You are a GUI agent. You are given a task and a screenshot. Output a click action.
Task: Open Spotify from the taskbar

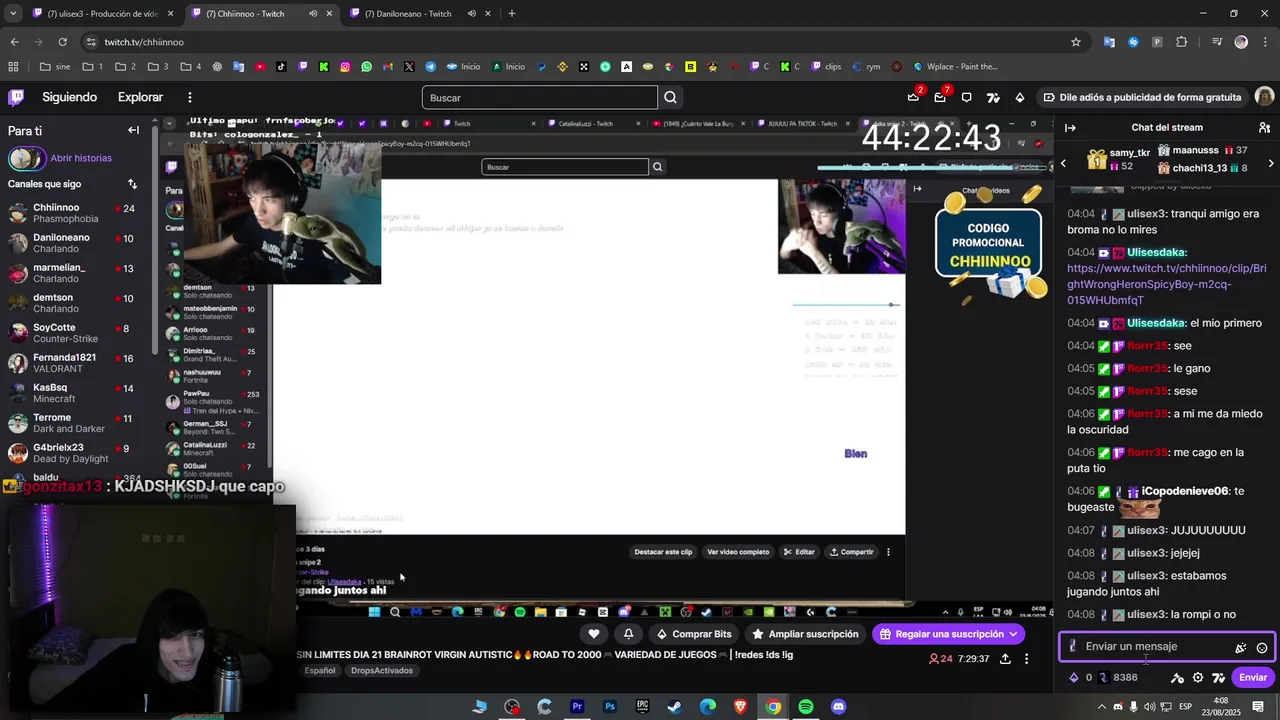806,707
